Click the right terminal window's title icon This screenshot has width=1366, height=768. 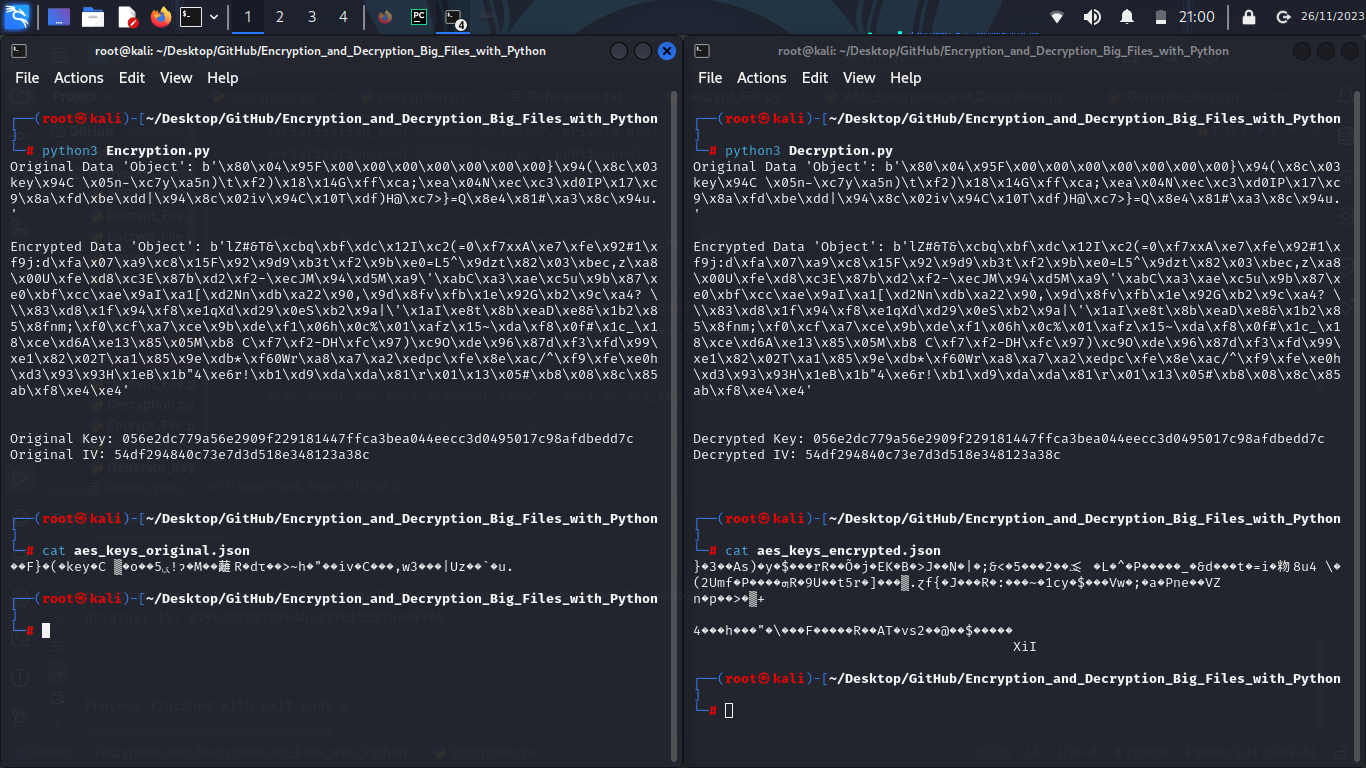(x=702, y=51)
